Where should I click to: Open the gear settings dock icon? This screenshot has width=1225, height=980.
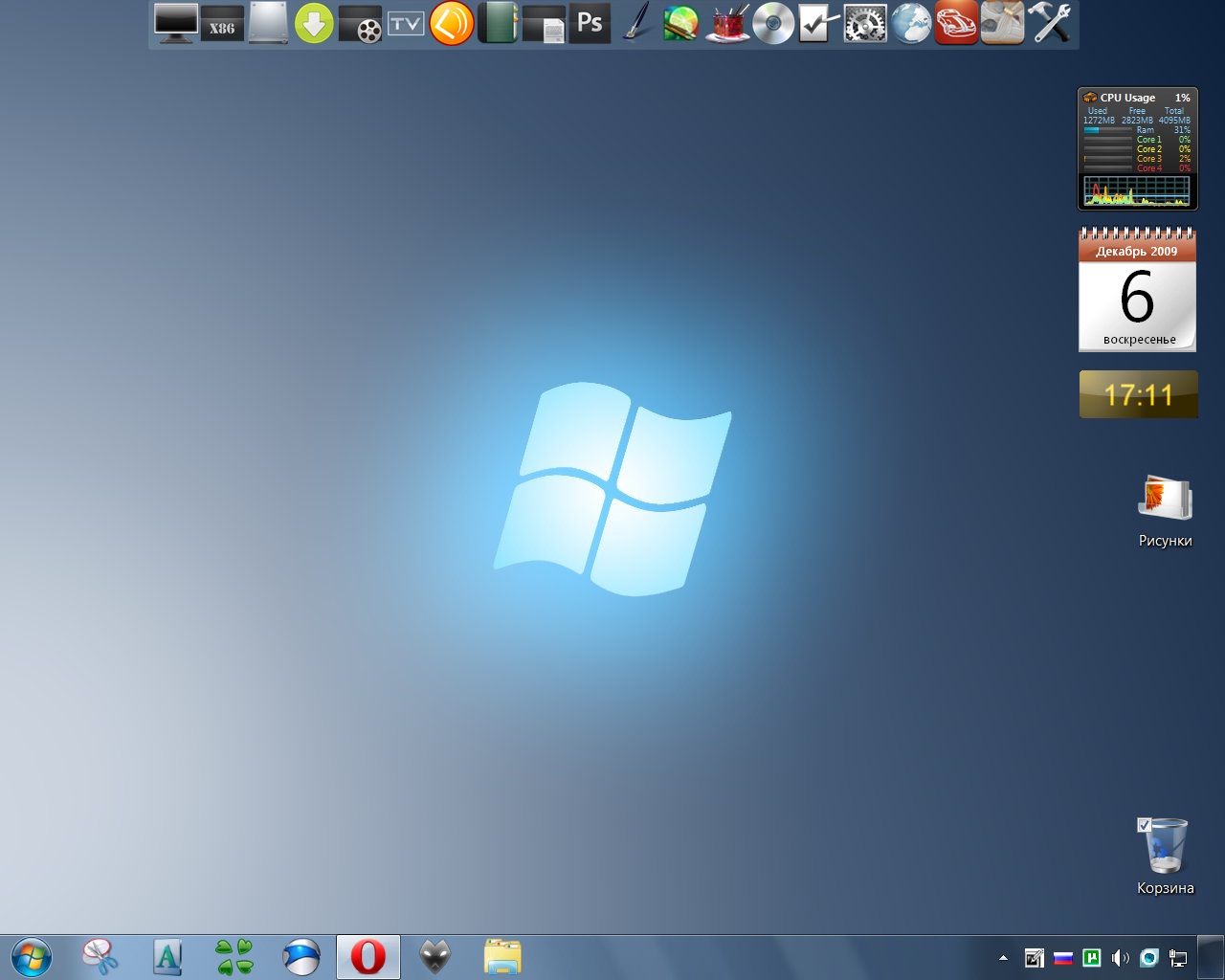[865, 24]
